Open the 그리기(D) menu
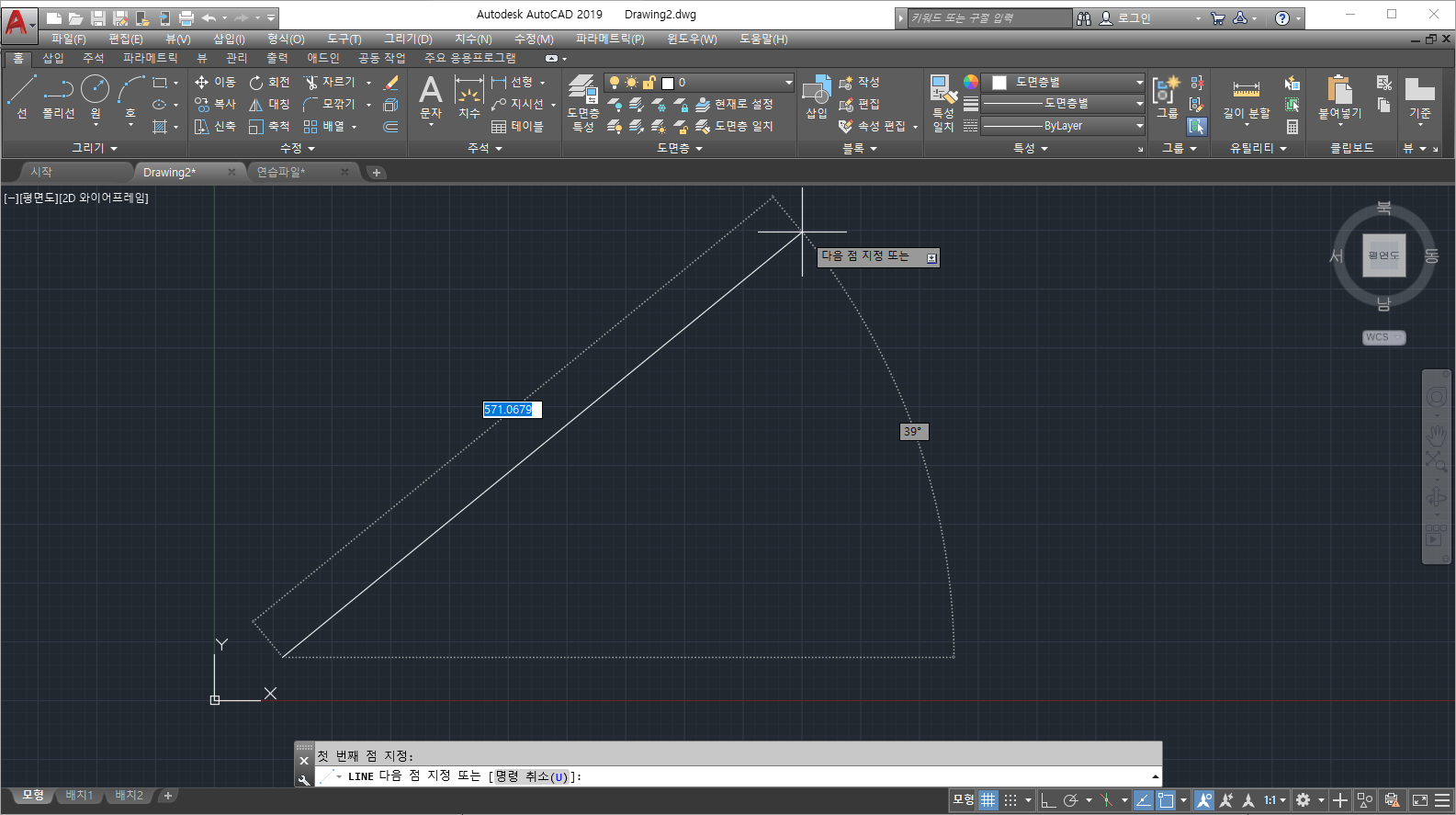The image size is (1456, 815). pyautogui.click(x=408, y=39)
